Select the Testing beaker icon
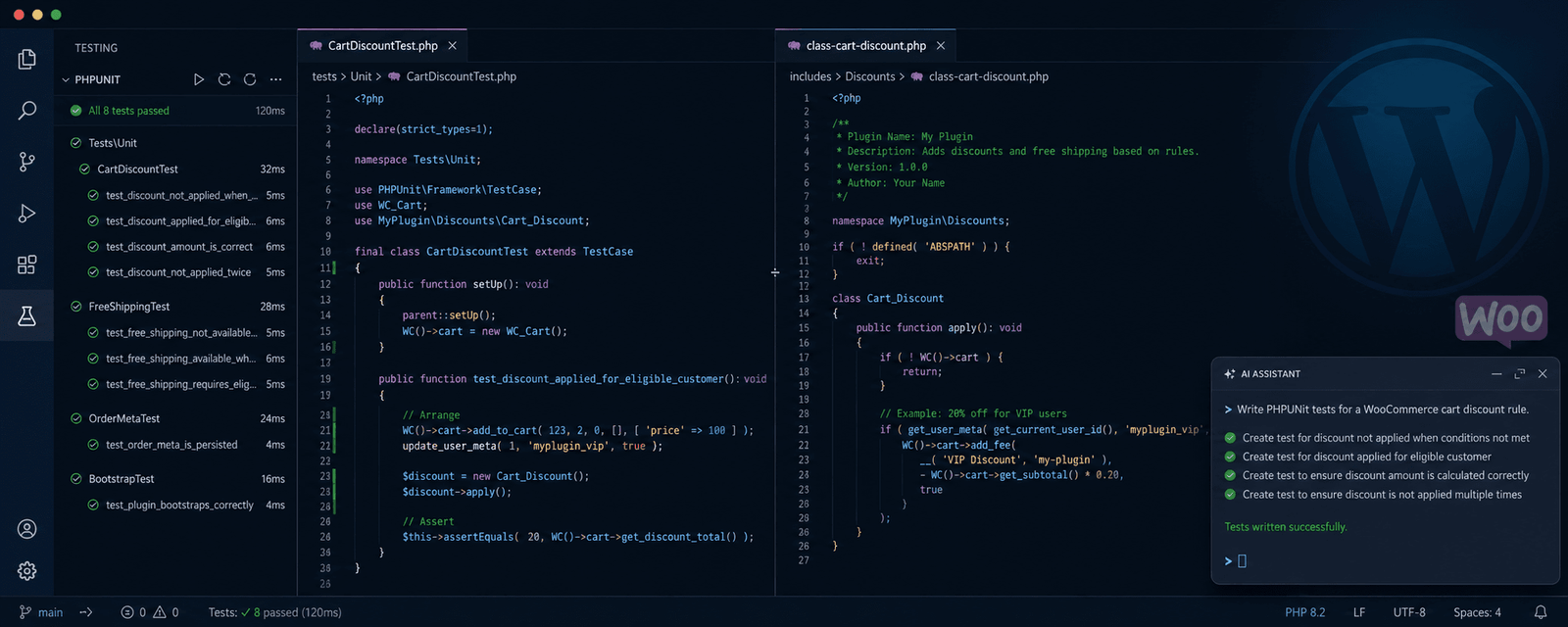The width and height of the screenshot is (1568, 627). [27, 315]
